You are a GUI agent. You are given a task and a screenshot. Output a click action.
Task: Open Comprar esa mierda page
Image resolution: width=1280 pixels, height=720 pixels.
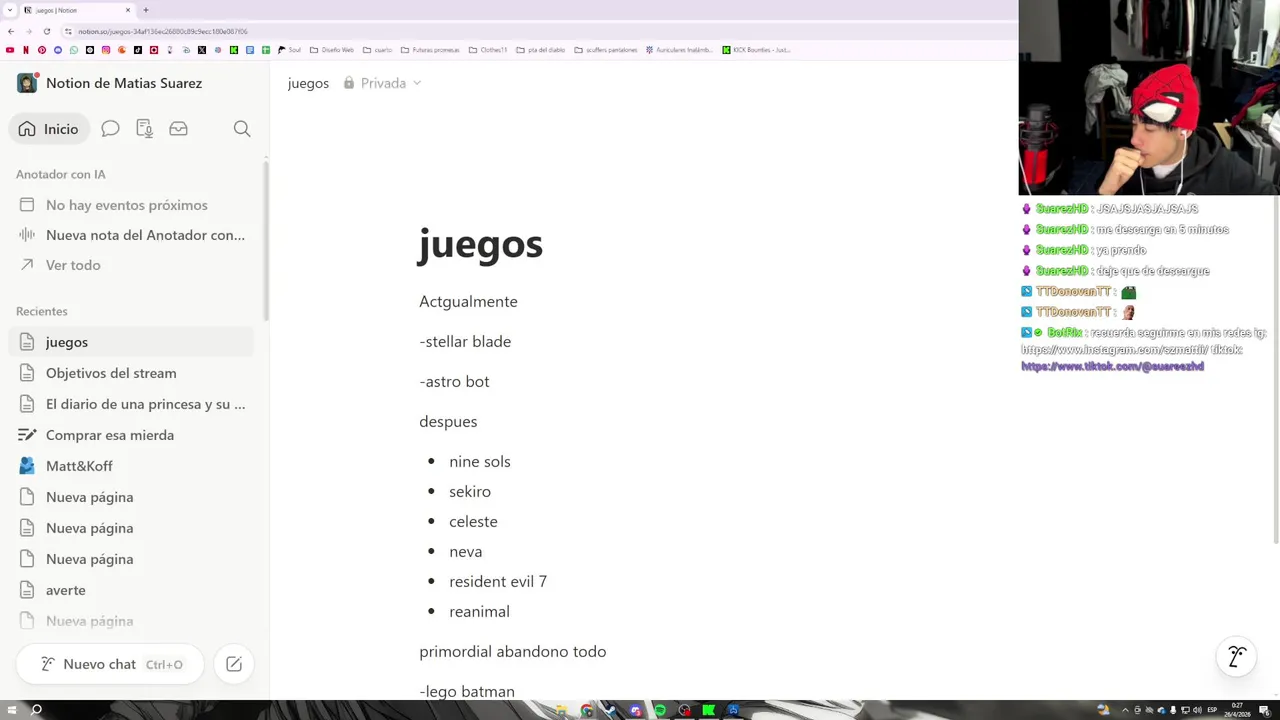click(x=131, y=435)
